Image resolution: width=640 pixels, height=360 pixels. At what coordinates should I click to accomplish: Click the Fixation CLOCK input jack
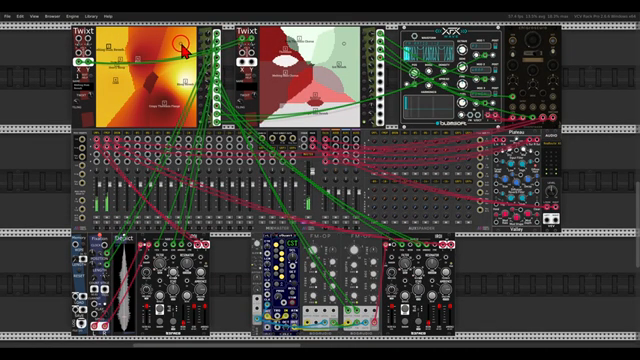pos(105,245)
